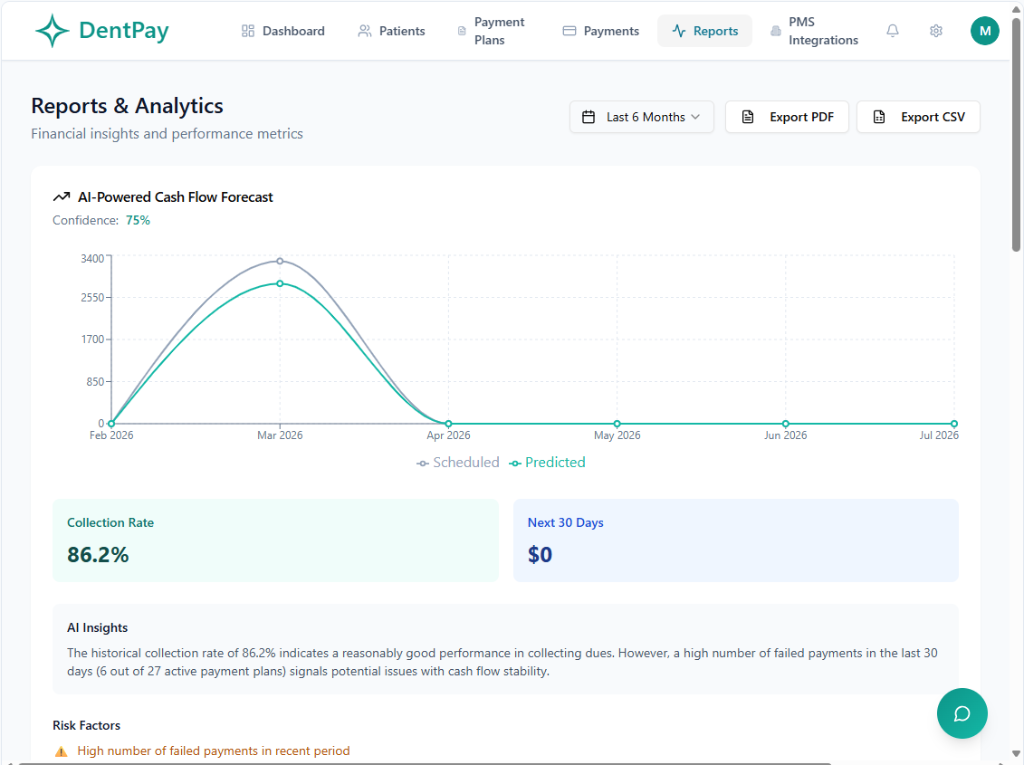Click the Reports pulse icon
The width and height of the screenshot is (1024, 765).
point(679,31)
